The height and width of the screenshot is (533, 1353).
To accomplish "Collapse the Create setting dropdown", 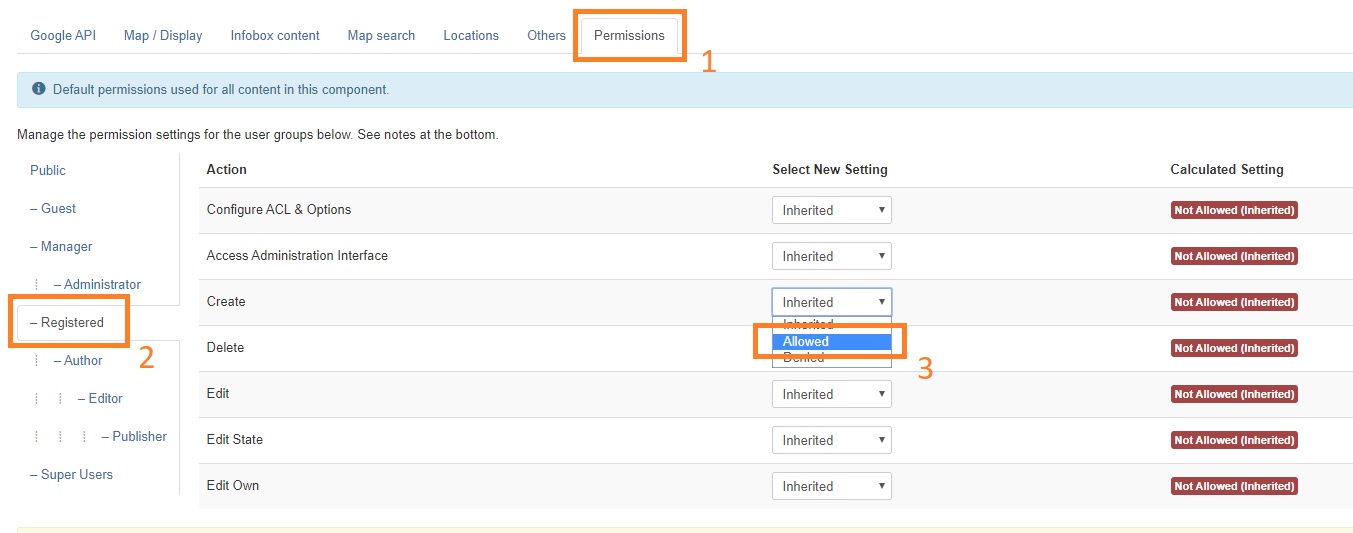I will 831,302.
